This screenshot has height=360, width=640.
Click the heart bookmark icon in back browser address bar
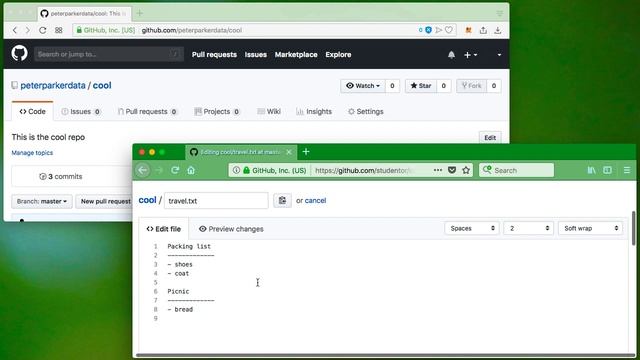point(449,30)
